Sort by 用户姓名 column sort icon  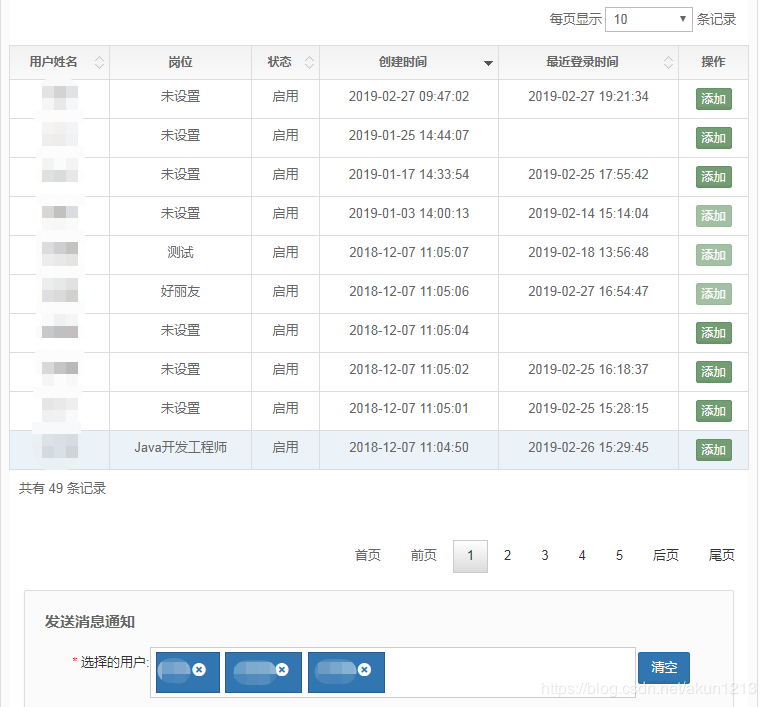click(x=98, y=63)
